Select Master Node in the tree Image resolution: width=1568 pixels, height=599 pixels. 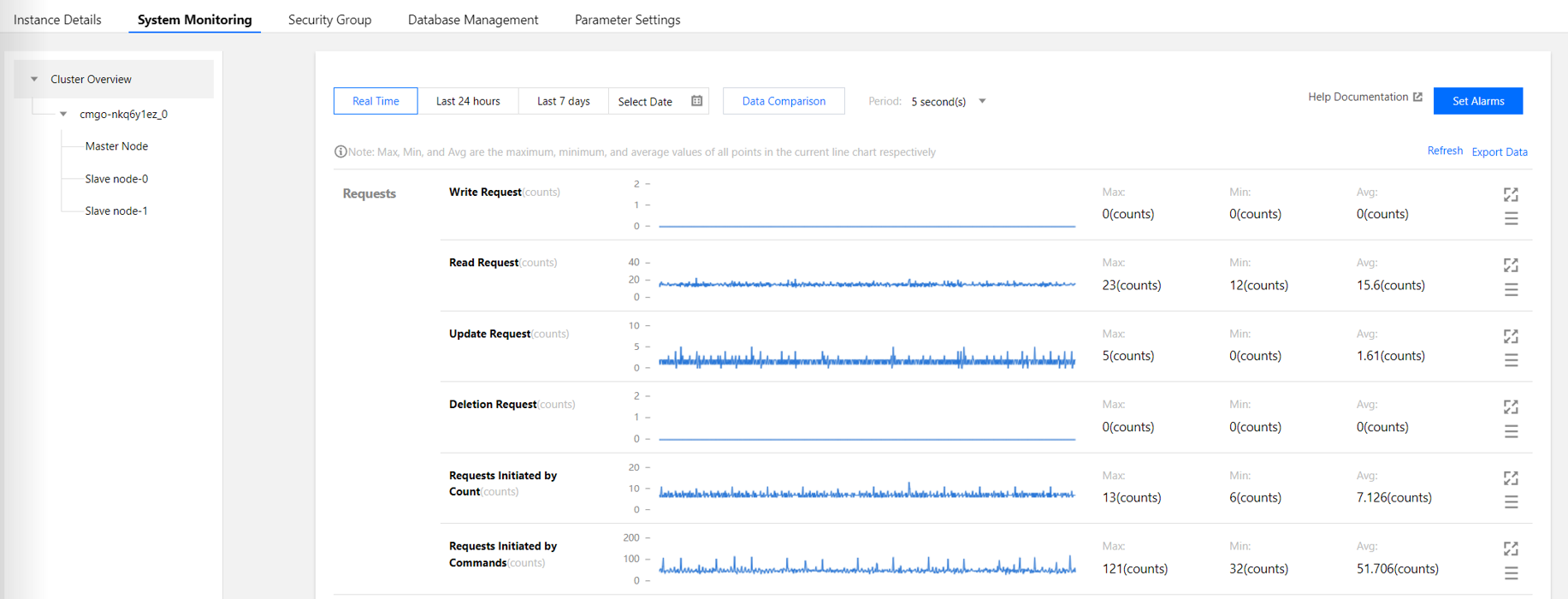pos(116,146)
